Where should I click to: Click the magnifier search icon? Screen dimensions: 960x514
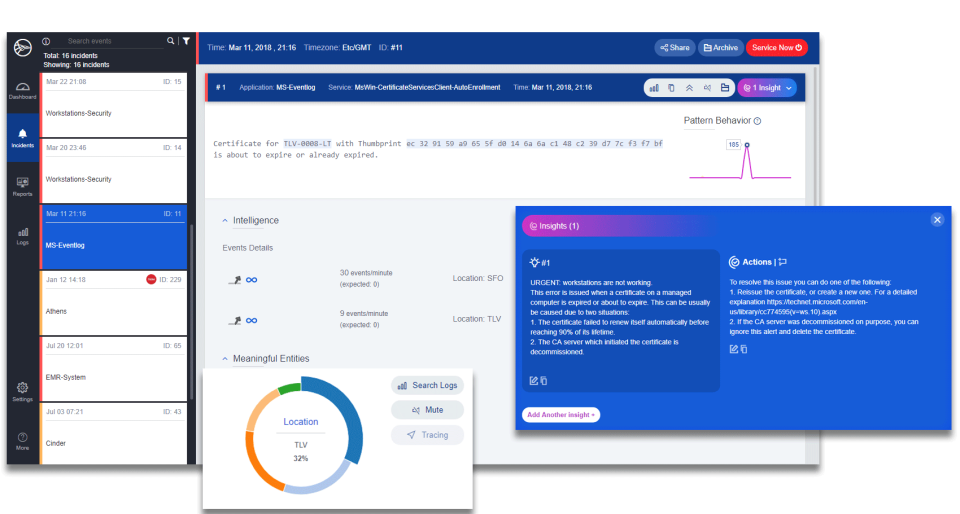pos(171,40)
